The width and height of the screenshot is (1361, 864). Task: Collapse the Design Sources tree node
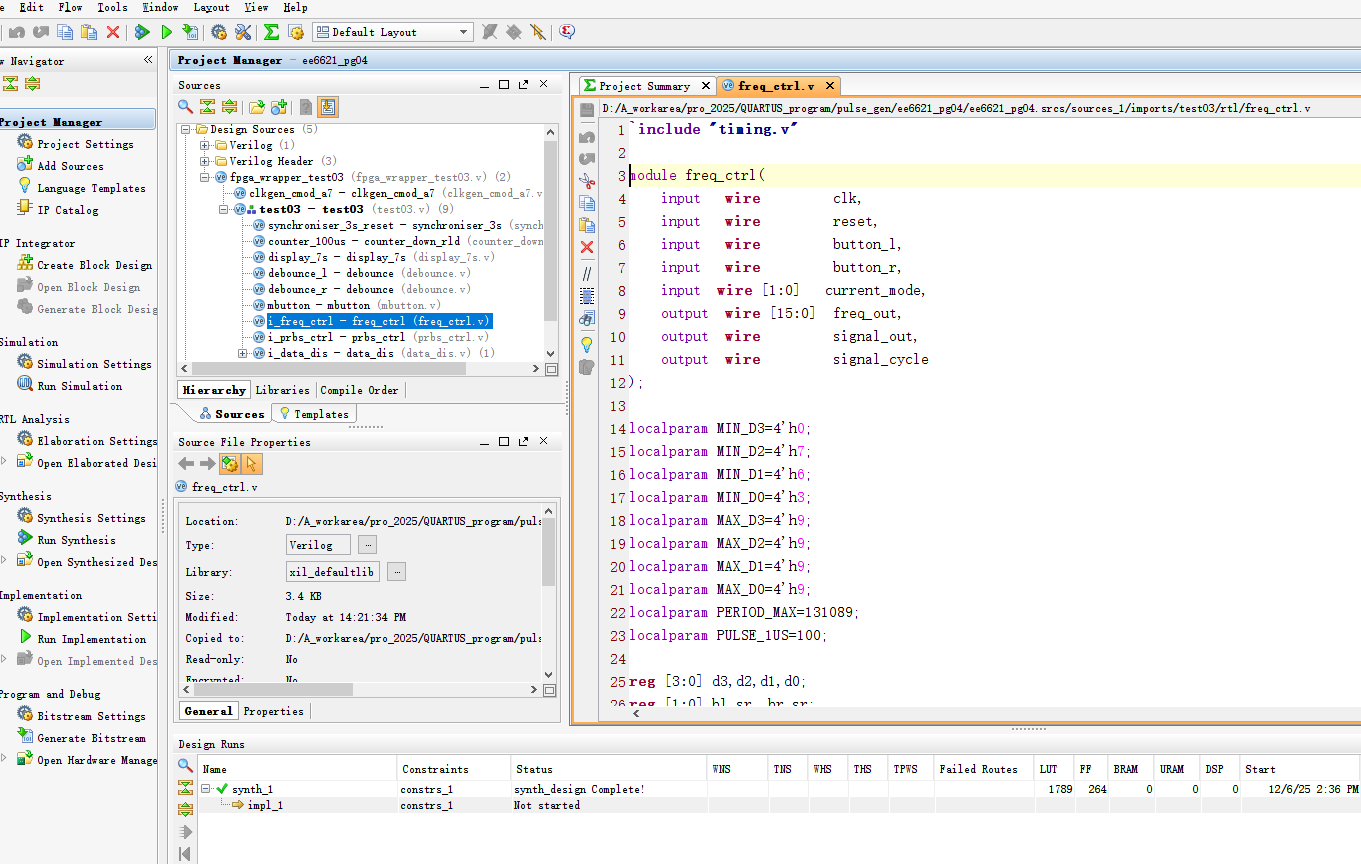pos(187,130)
